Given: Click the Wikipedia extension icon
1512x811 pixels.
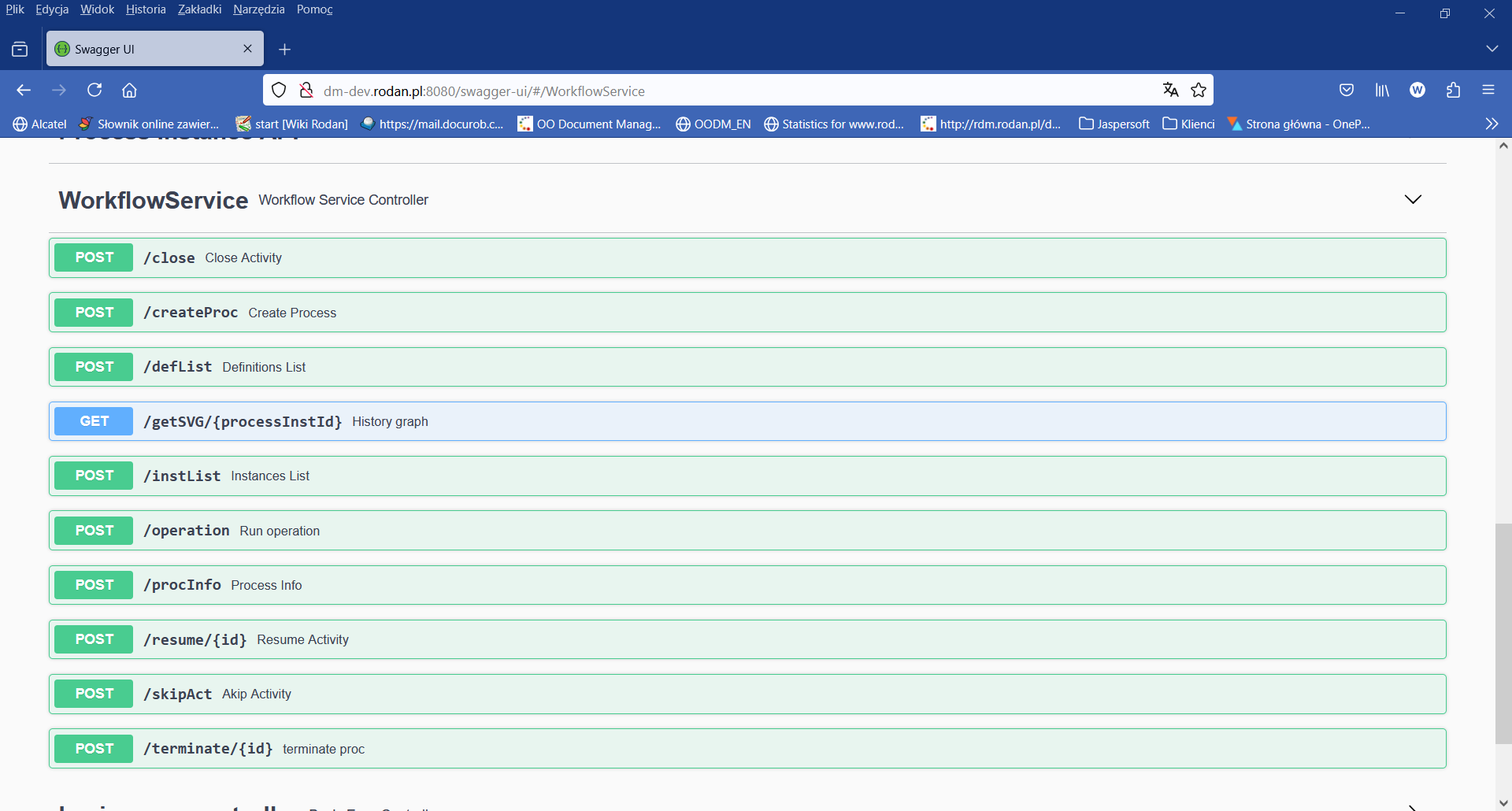Looking at the screenshot, I should 1417,90.
